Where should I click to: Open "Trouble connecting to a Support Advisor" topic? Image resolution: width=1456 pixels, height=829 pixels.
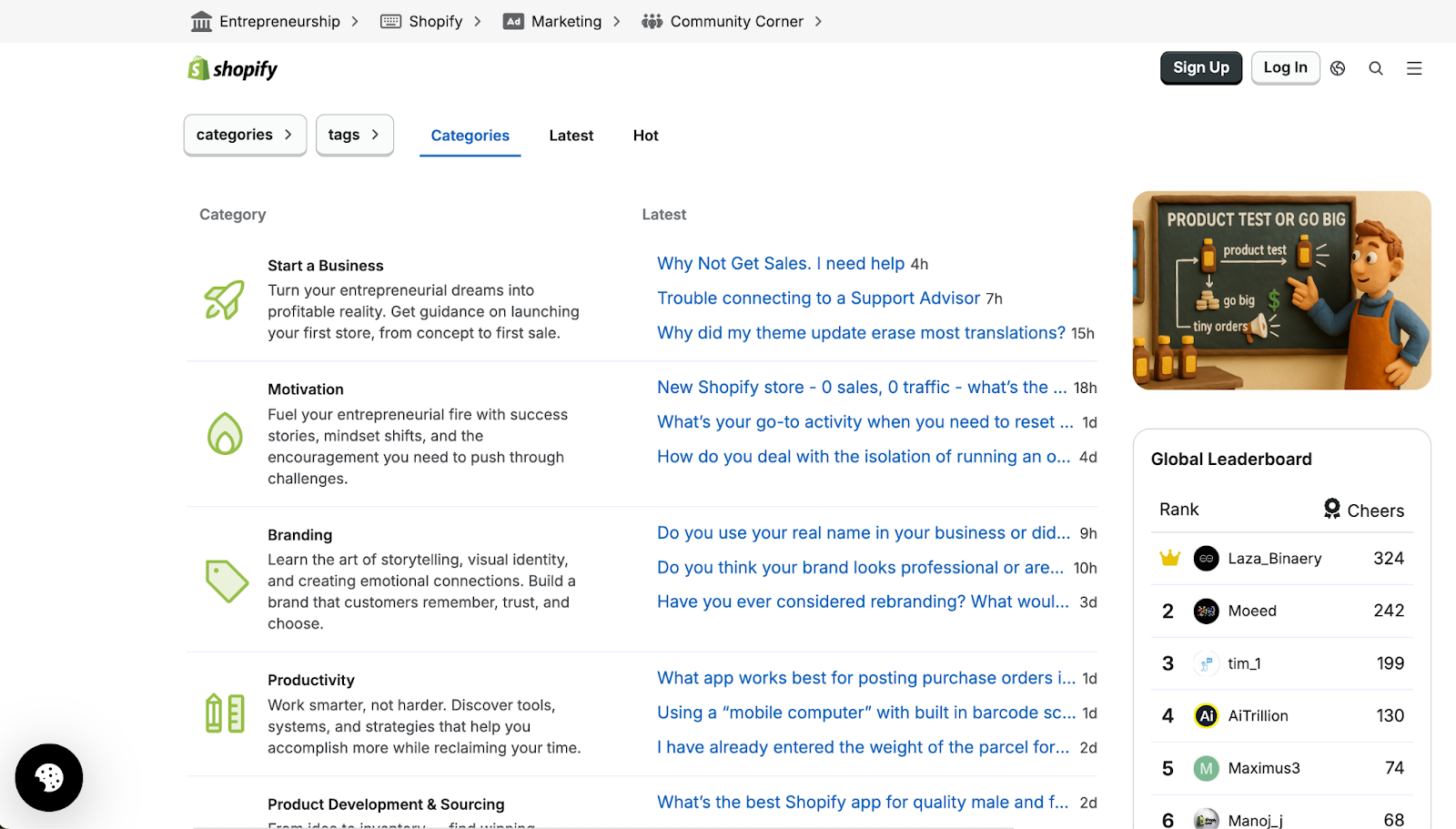pyautogui.click(x=818, y=298)
